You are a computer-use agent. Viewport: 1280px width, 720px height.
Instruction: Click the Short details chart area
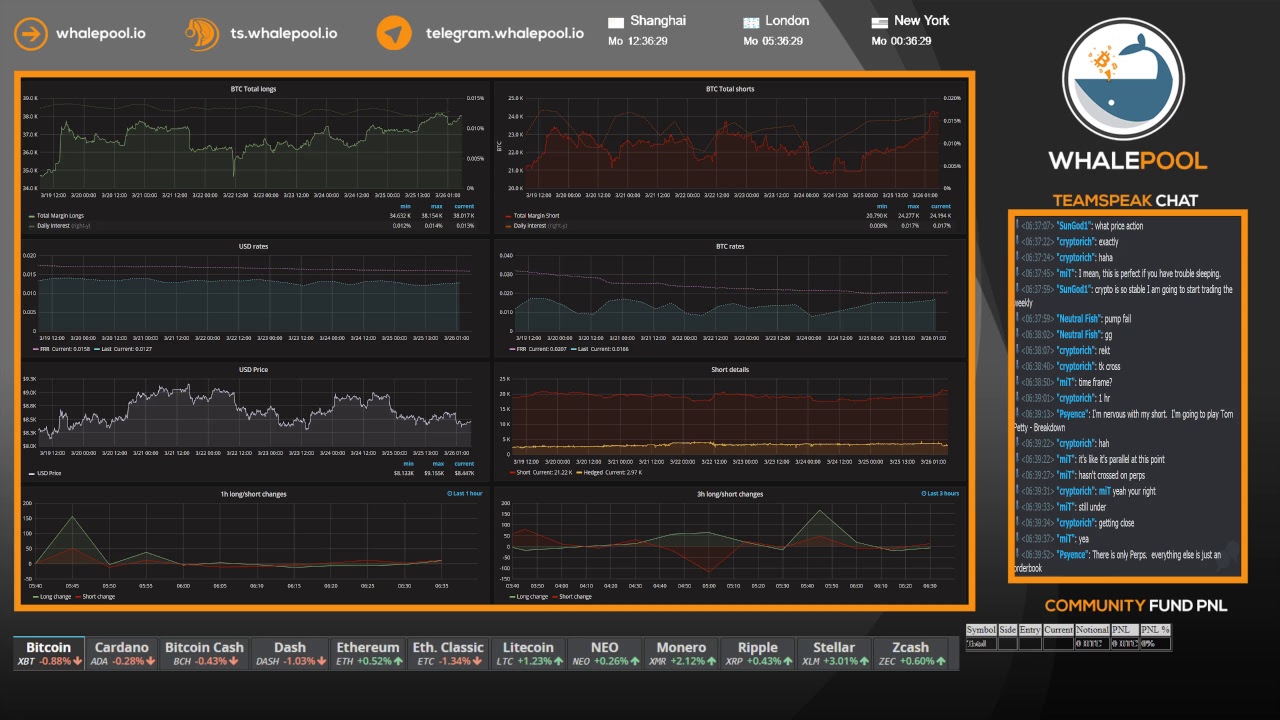tap(730, 416)
